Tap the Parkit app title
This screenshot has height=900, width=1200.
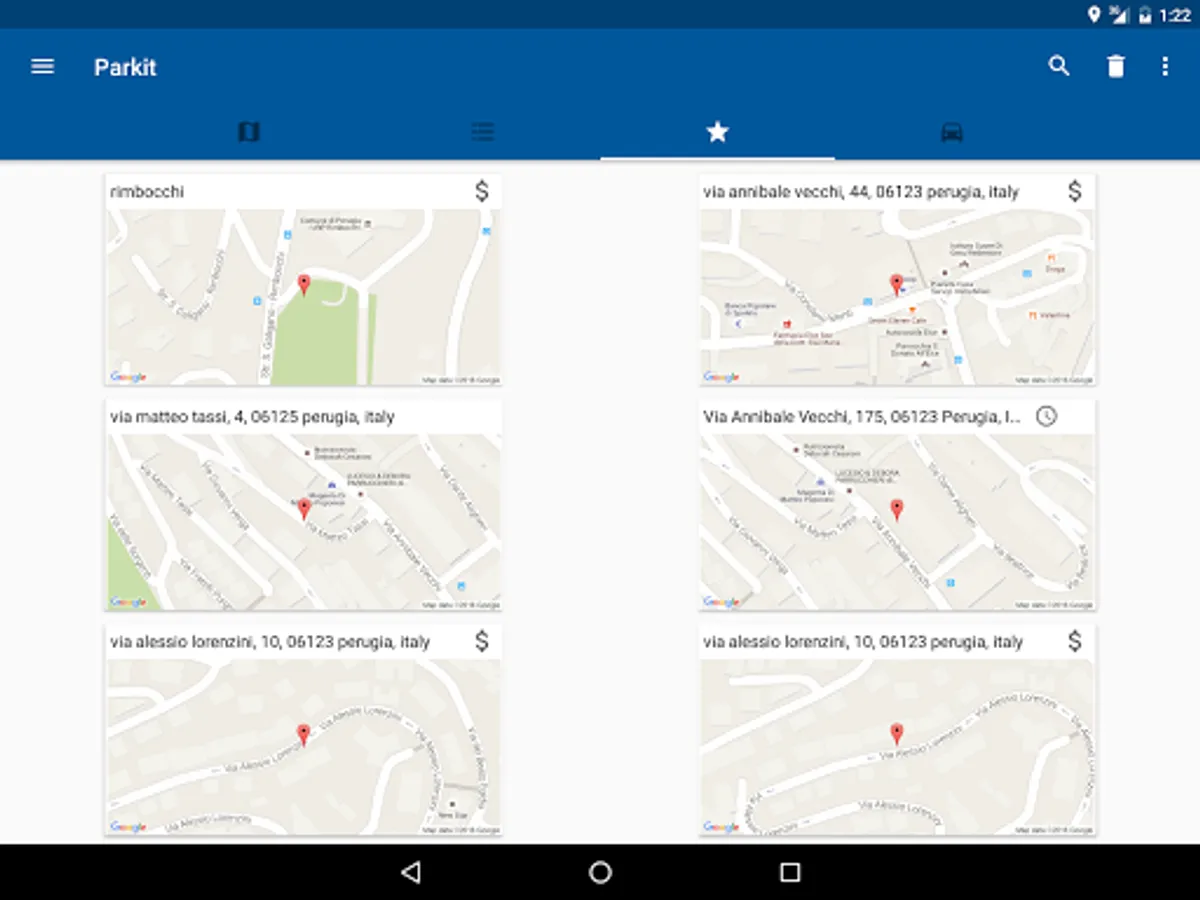pyautogui.click(x=125, y=67)
